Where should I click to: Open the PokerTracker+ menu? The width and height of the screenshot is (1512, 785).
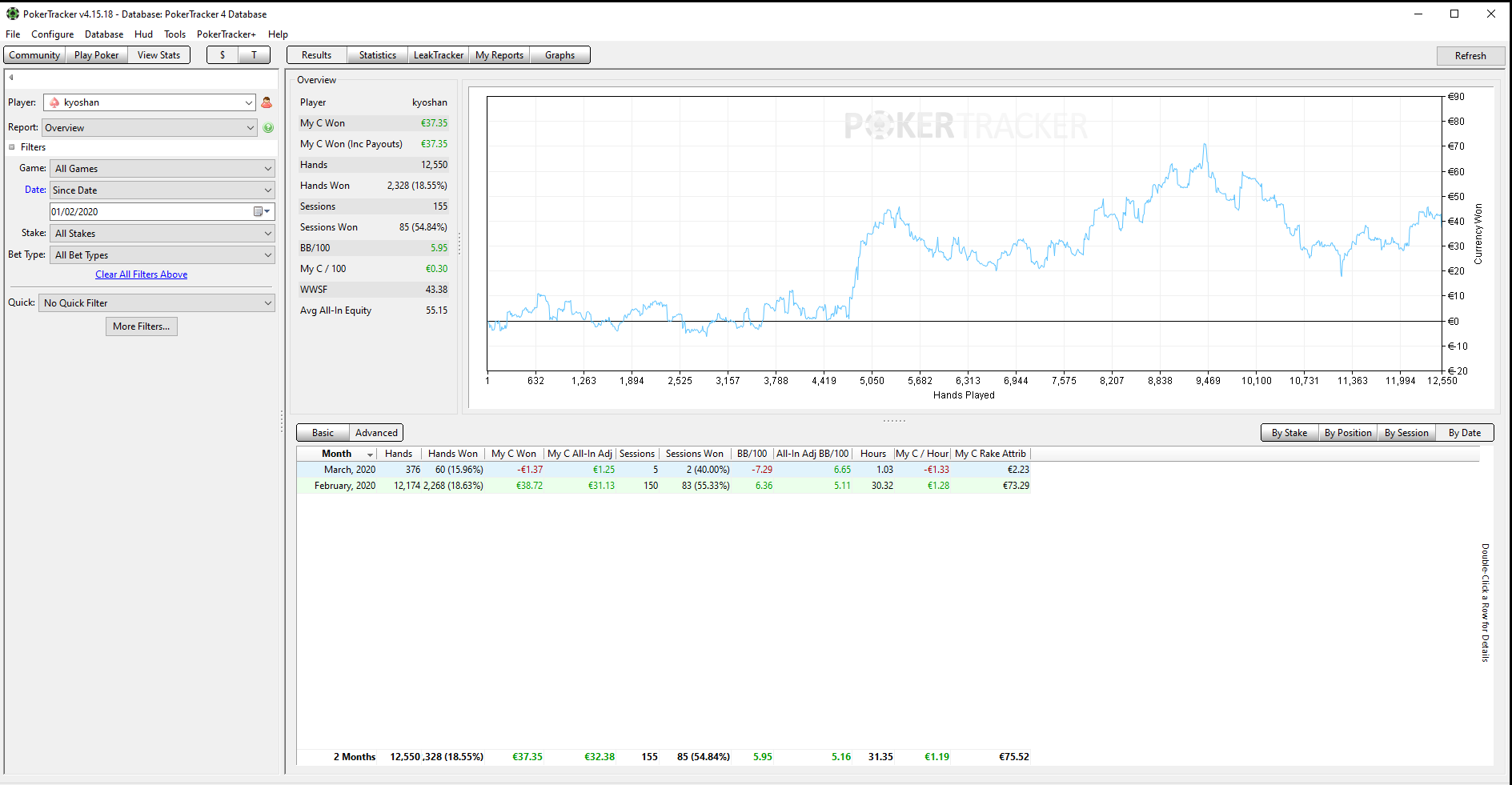227,34
